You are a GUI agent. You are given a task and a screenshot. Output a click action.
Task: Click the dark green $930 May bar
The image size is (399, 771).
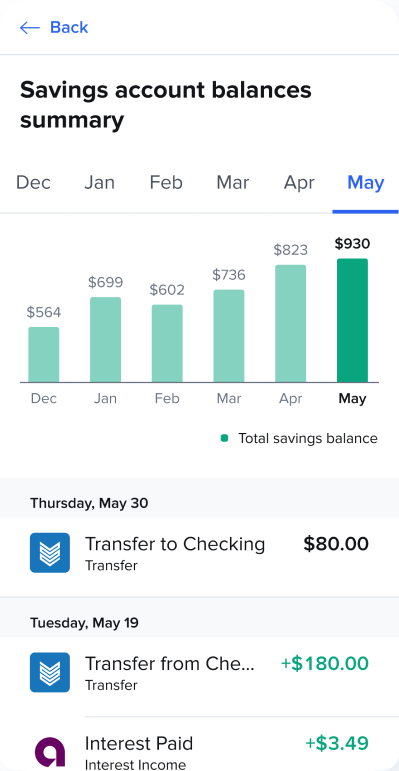click(352, 320)
